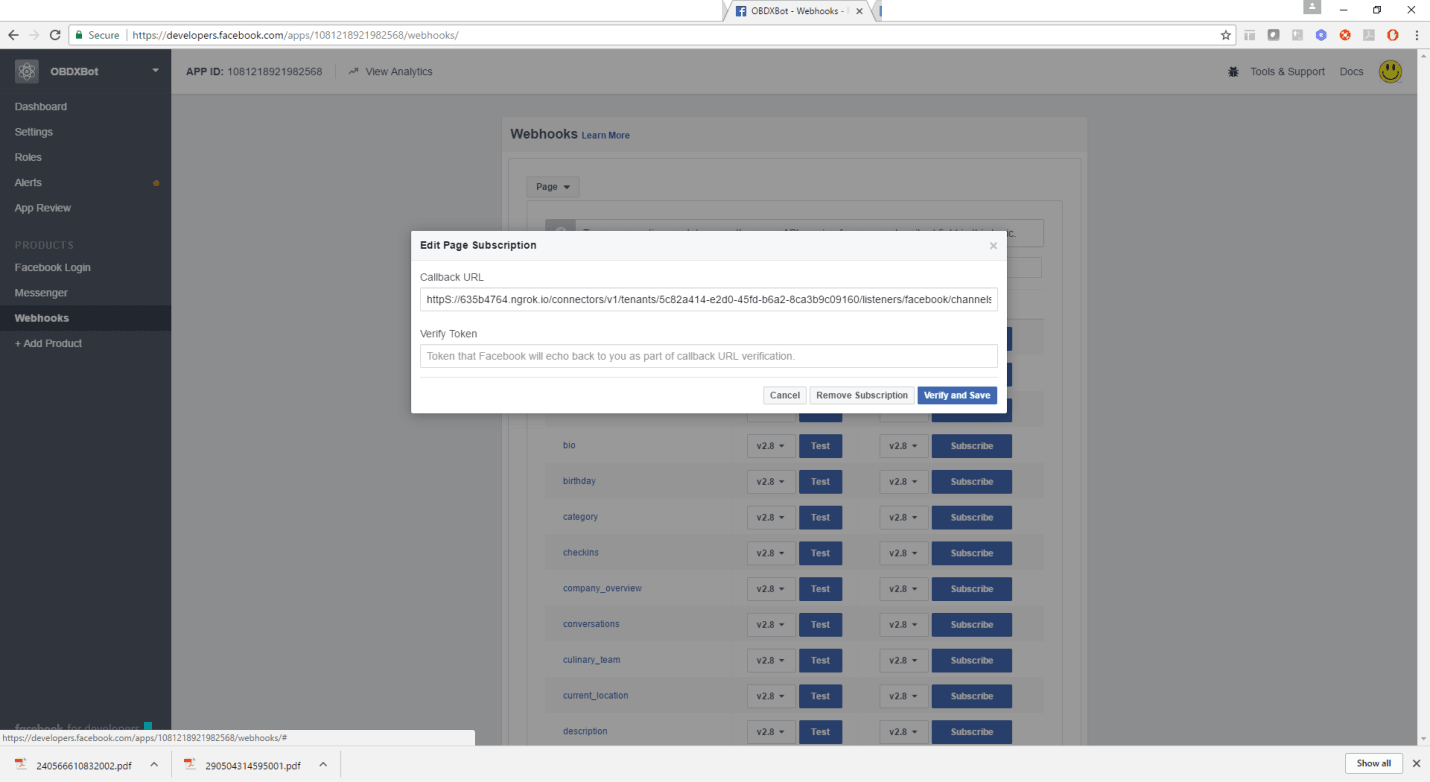
Task: Collapse the 240566610832002.pdf download chevron
Action: (x=155, y=764)
